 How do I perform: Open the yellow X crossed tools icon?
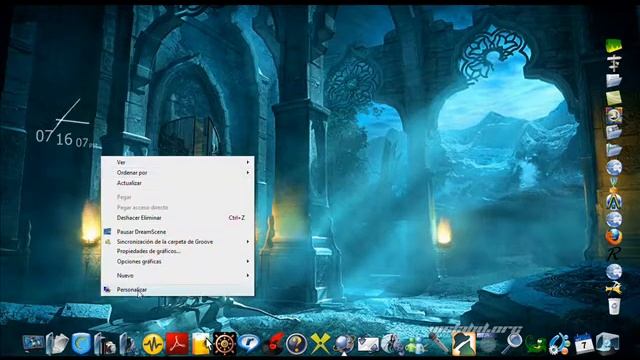320,344
